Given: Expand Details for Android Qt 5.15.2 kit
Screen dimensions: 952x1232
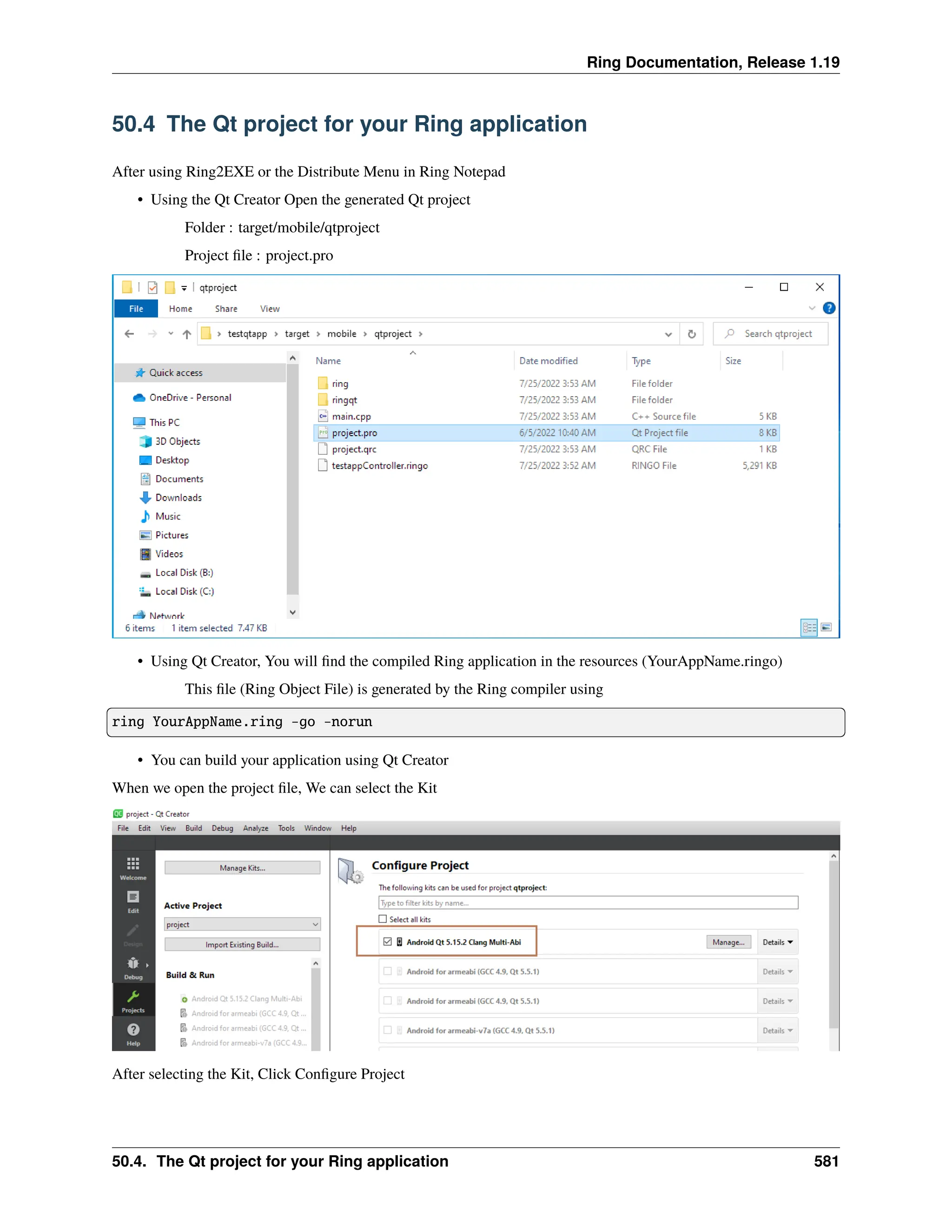Looking at the screenshot, I should 778,942.
